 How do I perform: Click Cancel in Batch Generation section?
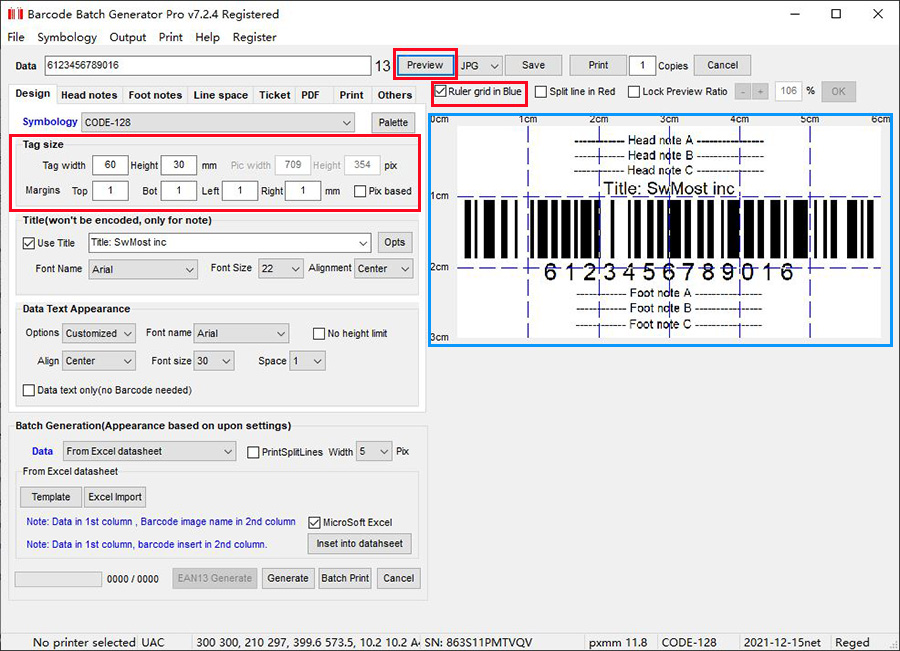[398, 579]
